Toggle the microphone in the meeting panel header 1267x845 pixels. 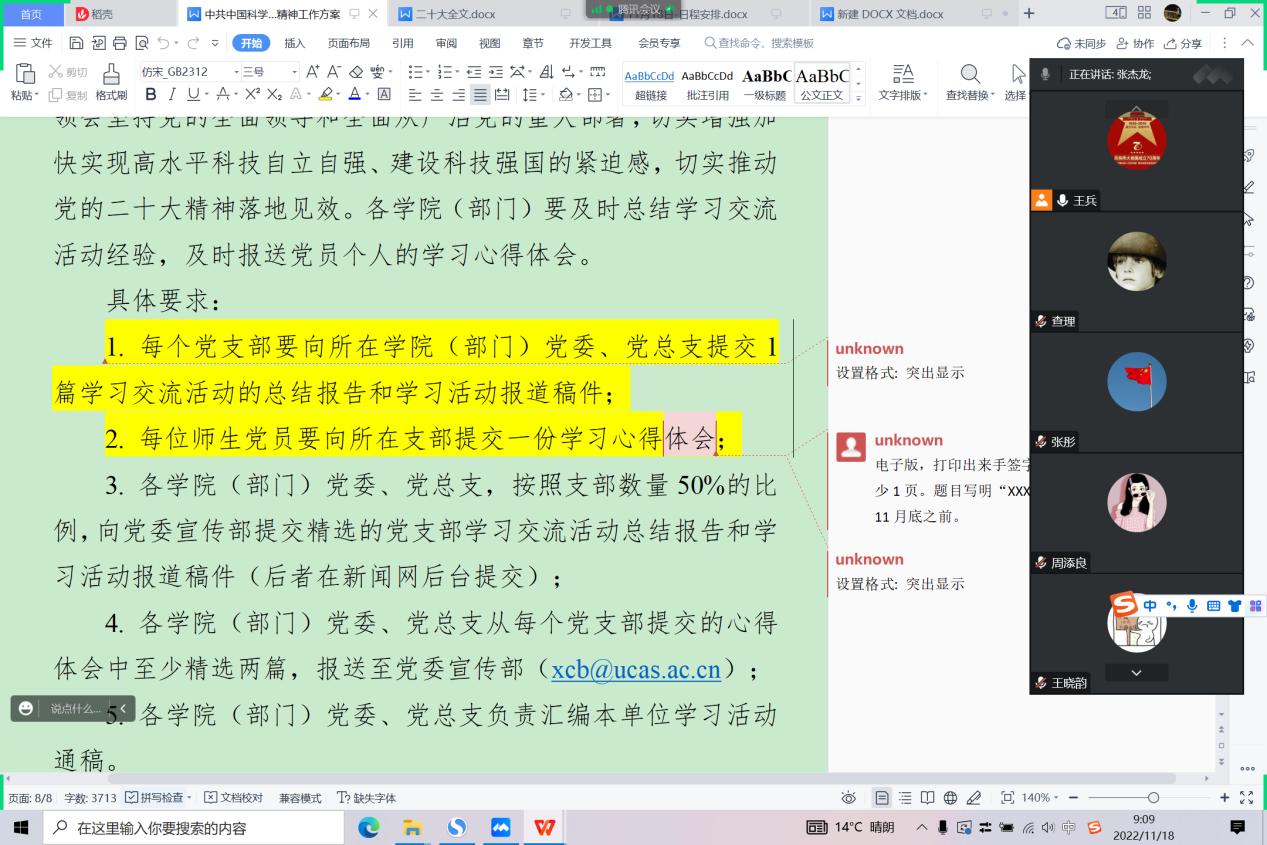coord(1046,74)
